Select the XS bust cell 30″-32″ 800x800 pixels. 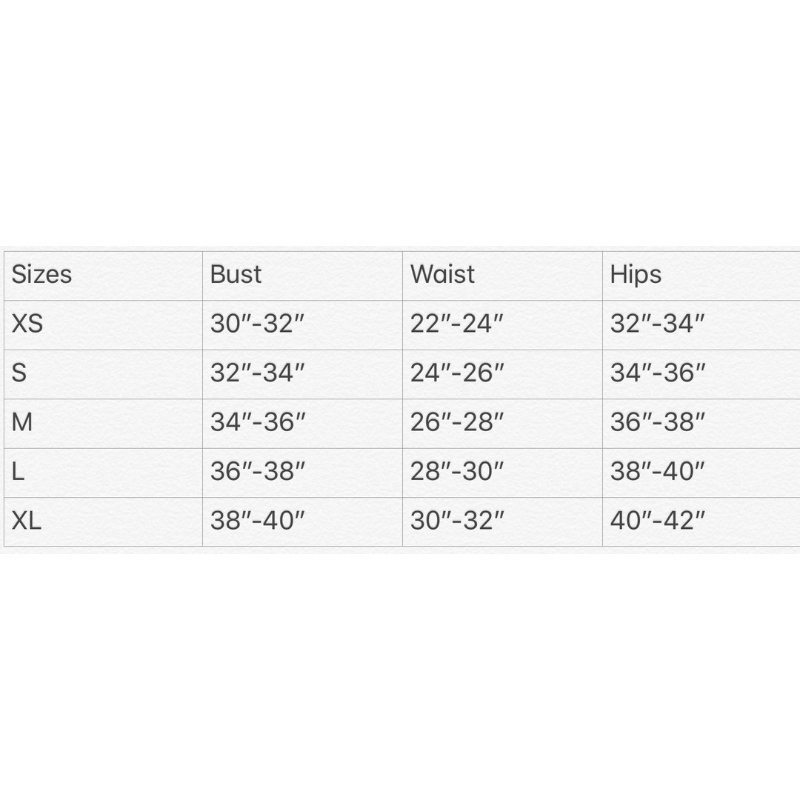[x=257, y=324]
